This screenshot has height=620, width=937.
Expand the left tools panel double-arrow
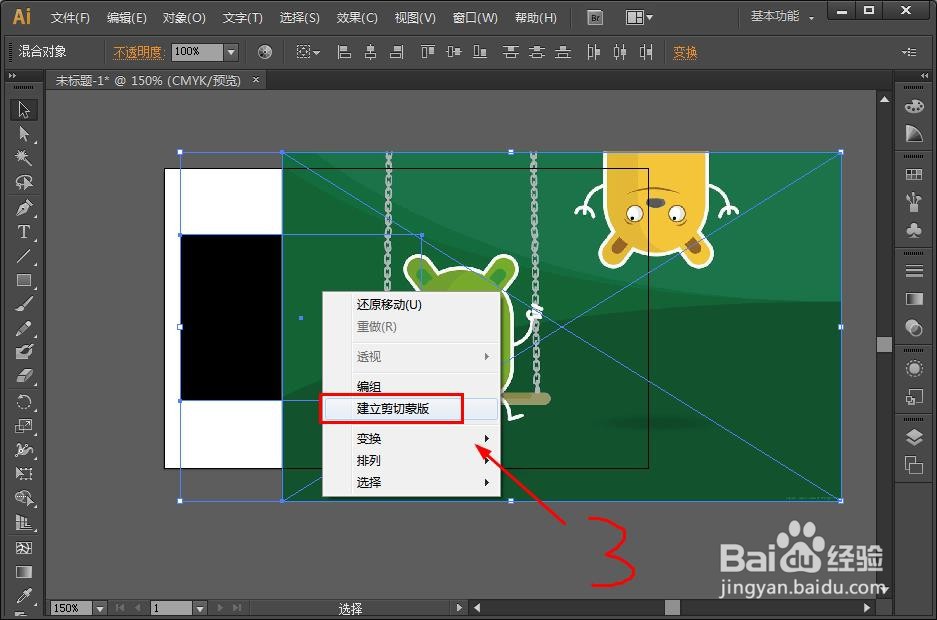(x=12, y=76)
